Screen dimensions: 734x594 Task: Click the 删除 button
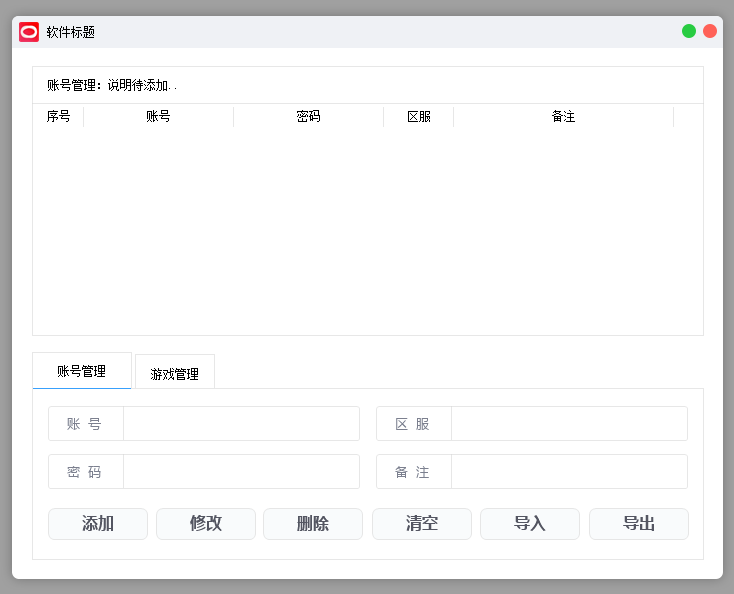(313, 524)
